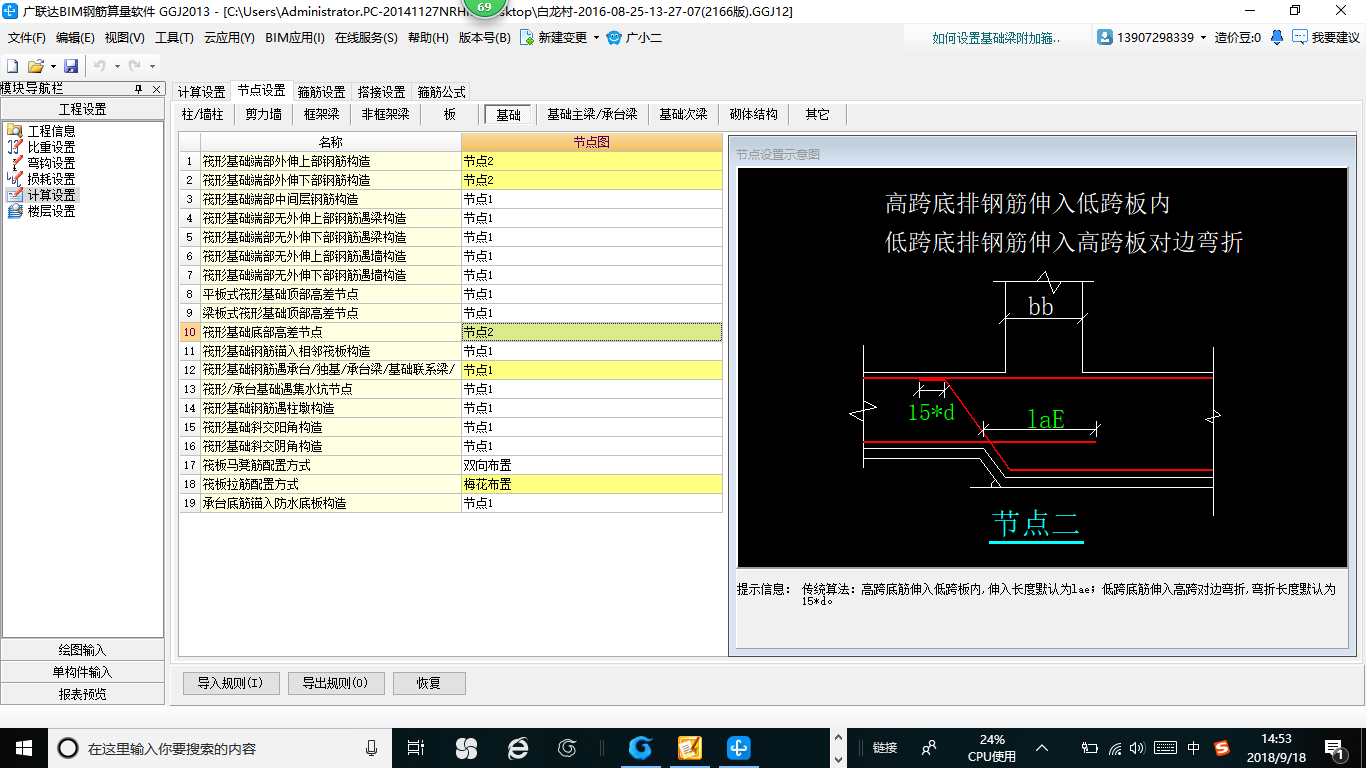The height and width of the screenshot is (768, 1366).
Task: Open the 版本号(B) menu
Action: [x=484, y=38]
